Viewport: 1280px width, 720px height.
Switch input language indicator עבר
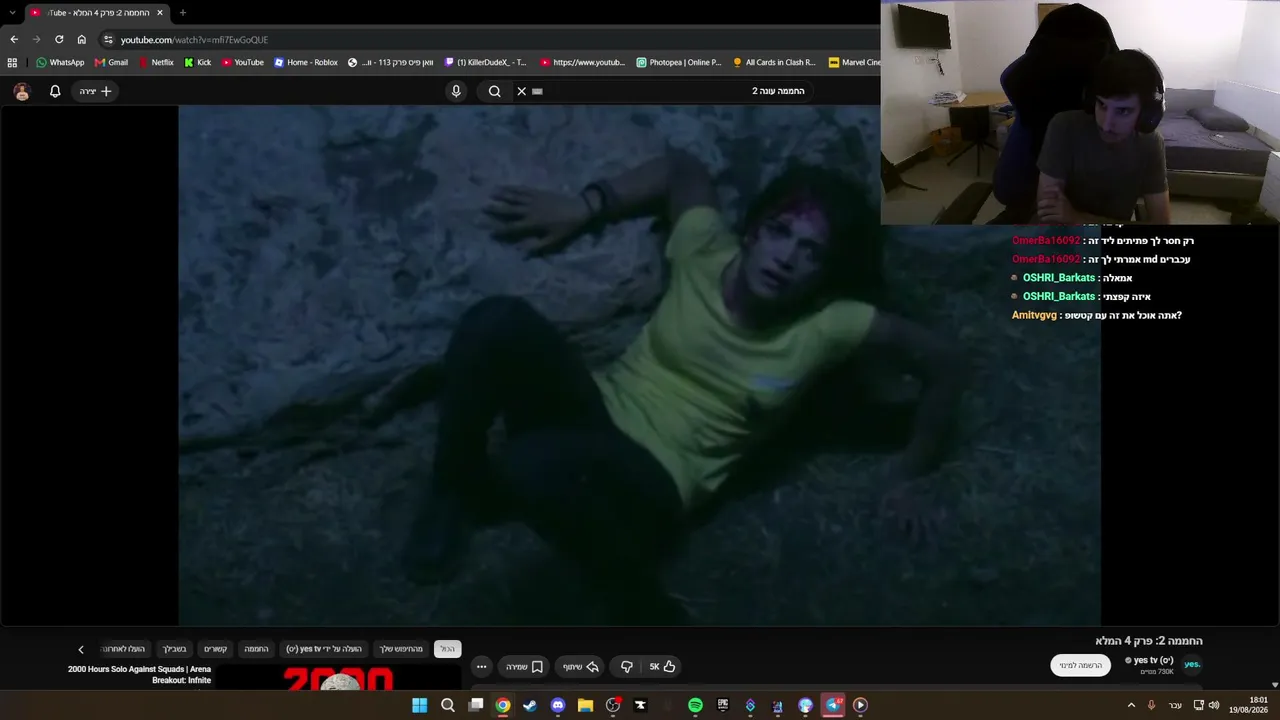point(1175,705)
